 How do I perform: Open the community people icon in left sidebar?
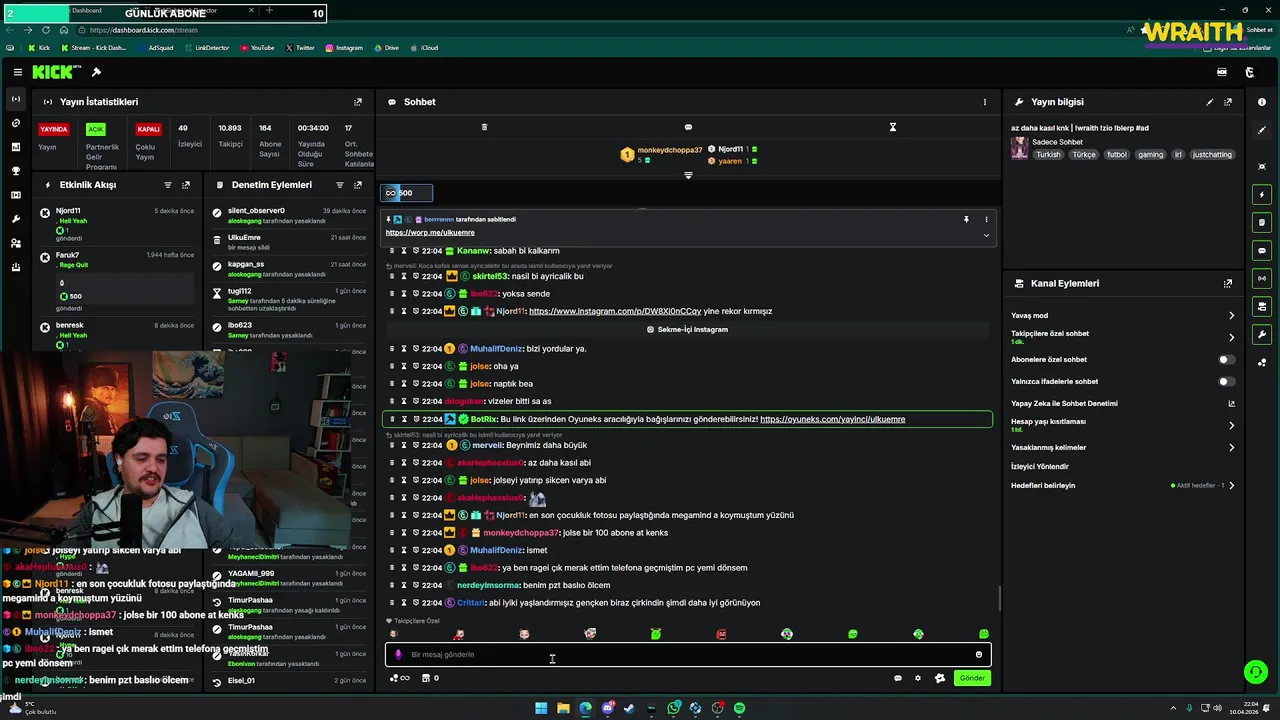(15, 243)
